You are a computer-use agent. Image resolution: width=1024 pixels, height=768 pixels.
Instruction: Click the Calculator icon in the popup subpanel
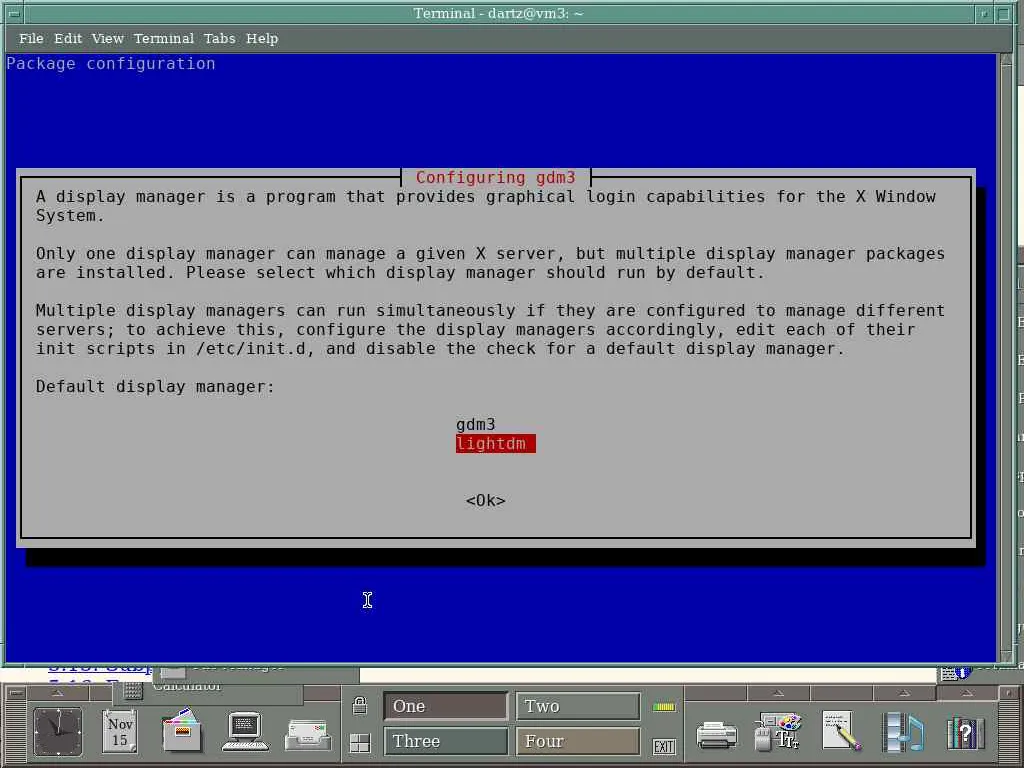click(x=133, y=690)
